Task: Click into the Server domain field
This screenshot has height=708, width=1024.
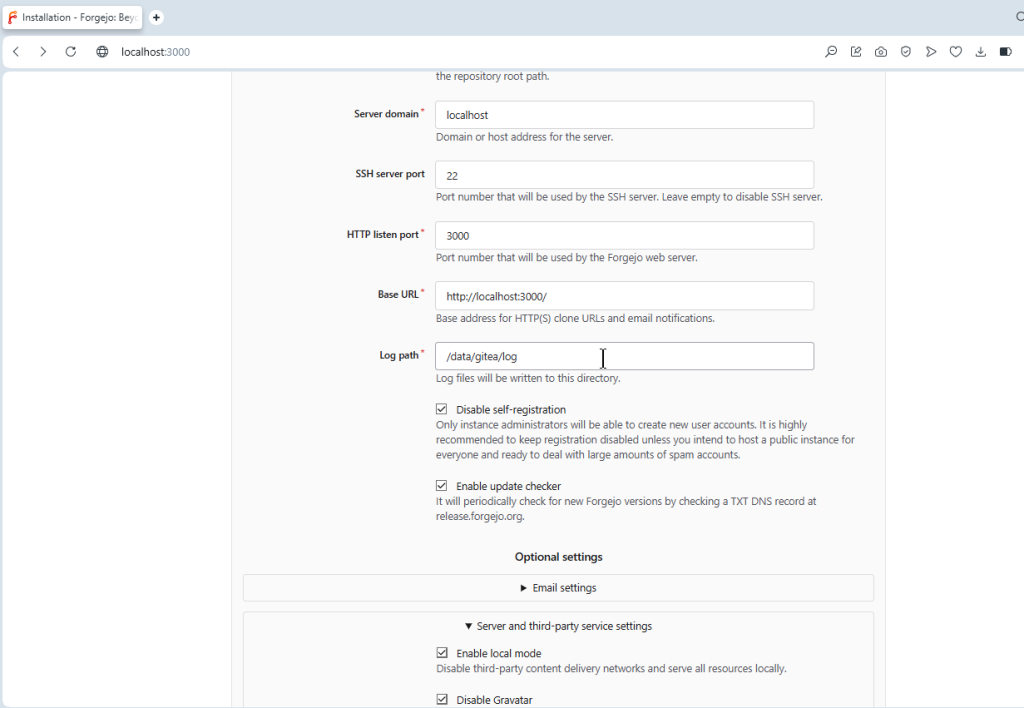Action: [x=624, y=115]
